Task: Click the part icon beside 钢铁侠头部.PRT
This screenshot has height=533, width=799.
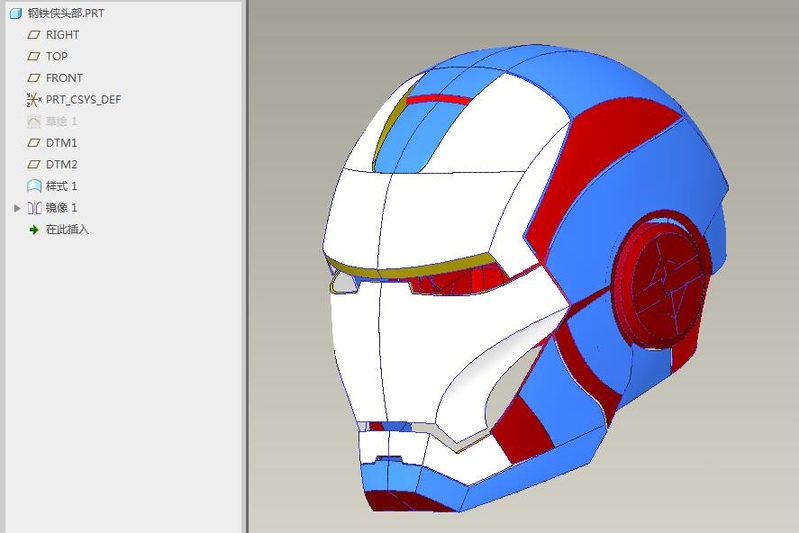Action: (16, 14)
